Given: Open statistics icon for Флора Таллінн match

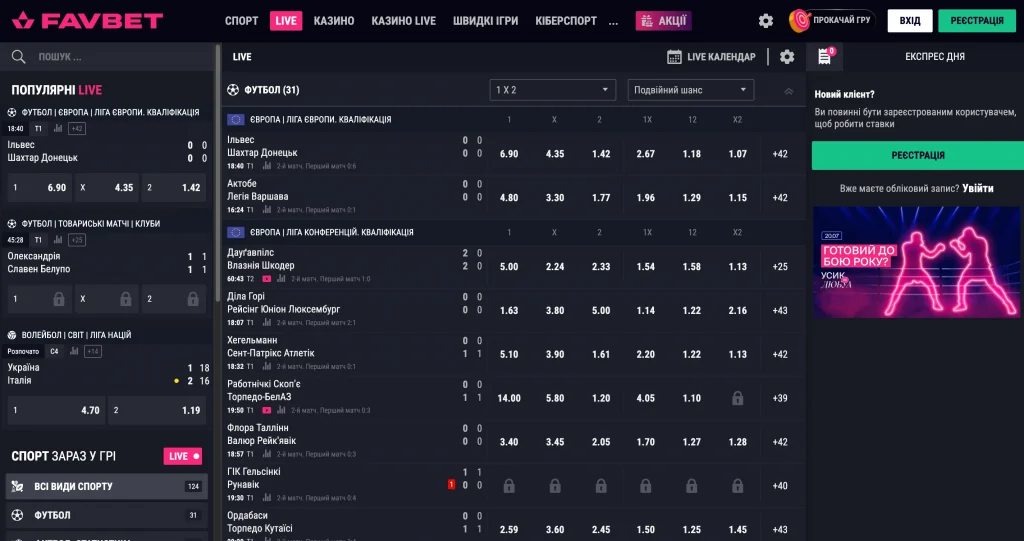Looking at the screenshot, I should click(x=266, y=454).
